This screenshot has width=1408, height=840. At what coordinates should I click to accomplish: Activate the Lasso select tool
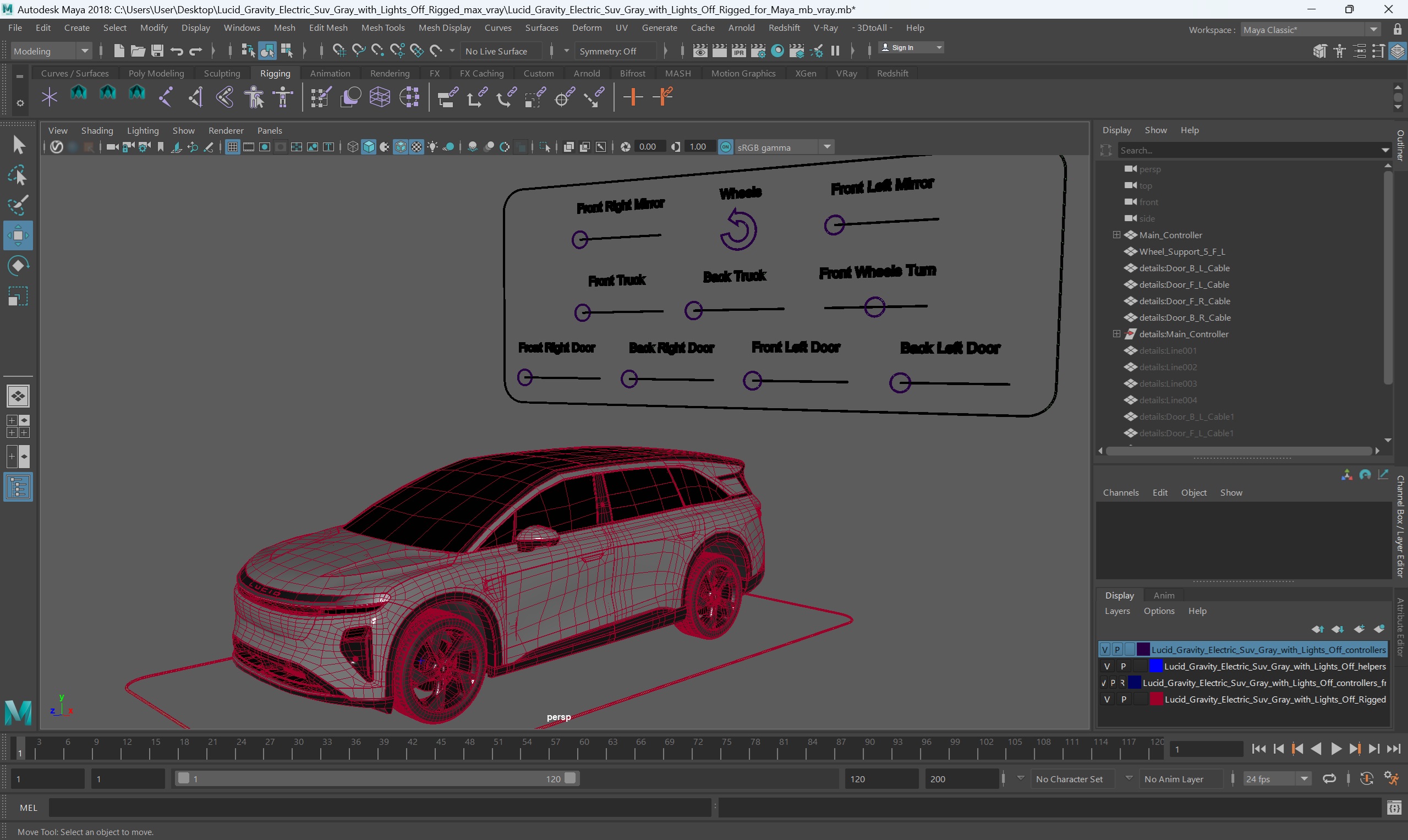pos(18,176)
